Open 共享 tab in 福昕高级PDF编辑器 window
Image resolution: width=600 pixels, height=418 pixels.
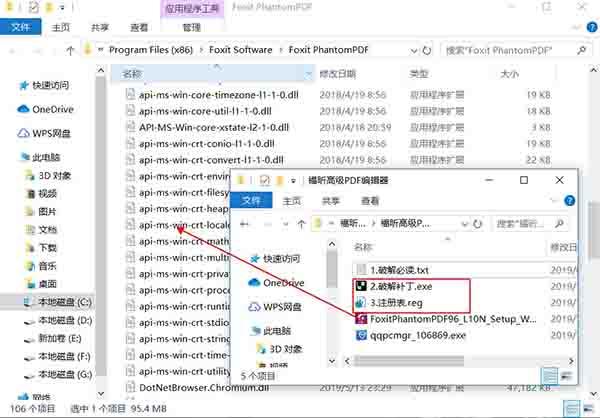click(x=331, y=201)
